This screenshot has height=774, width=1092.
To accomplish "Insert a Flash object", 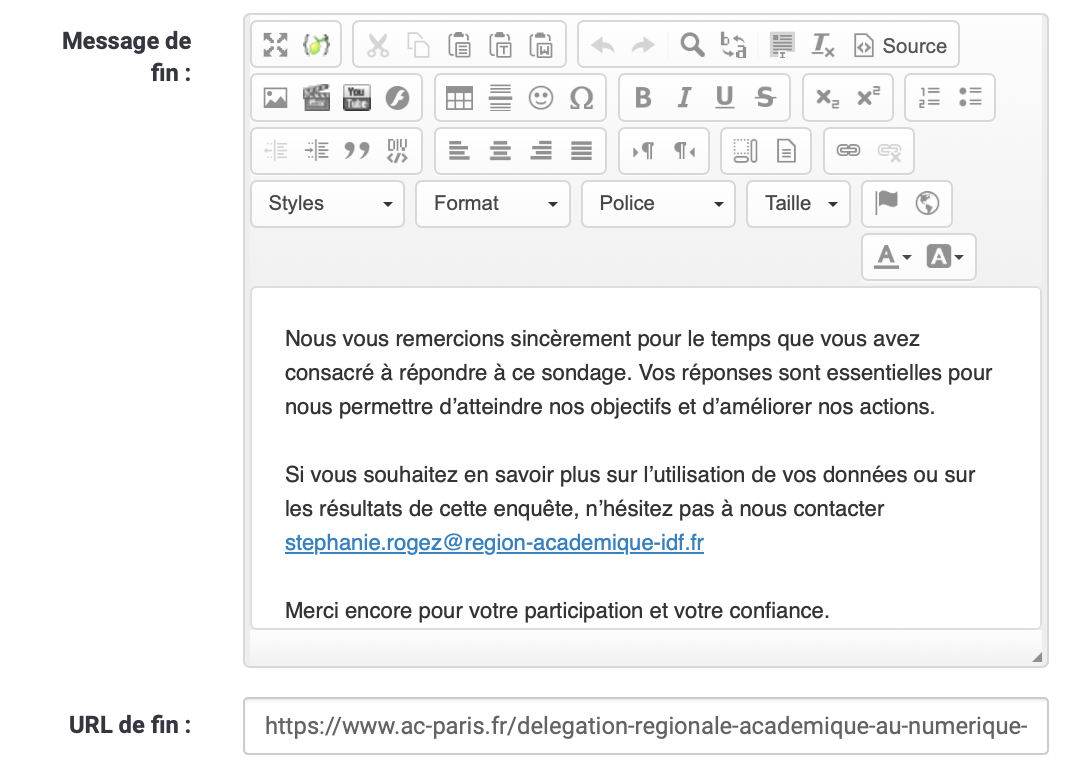I will (x=398, y=98).
